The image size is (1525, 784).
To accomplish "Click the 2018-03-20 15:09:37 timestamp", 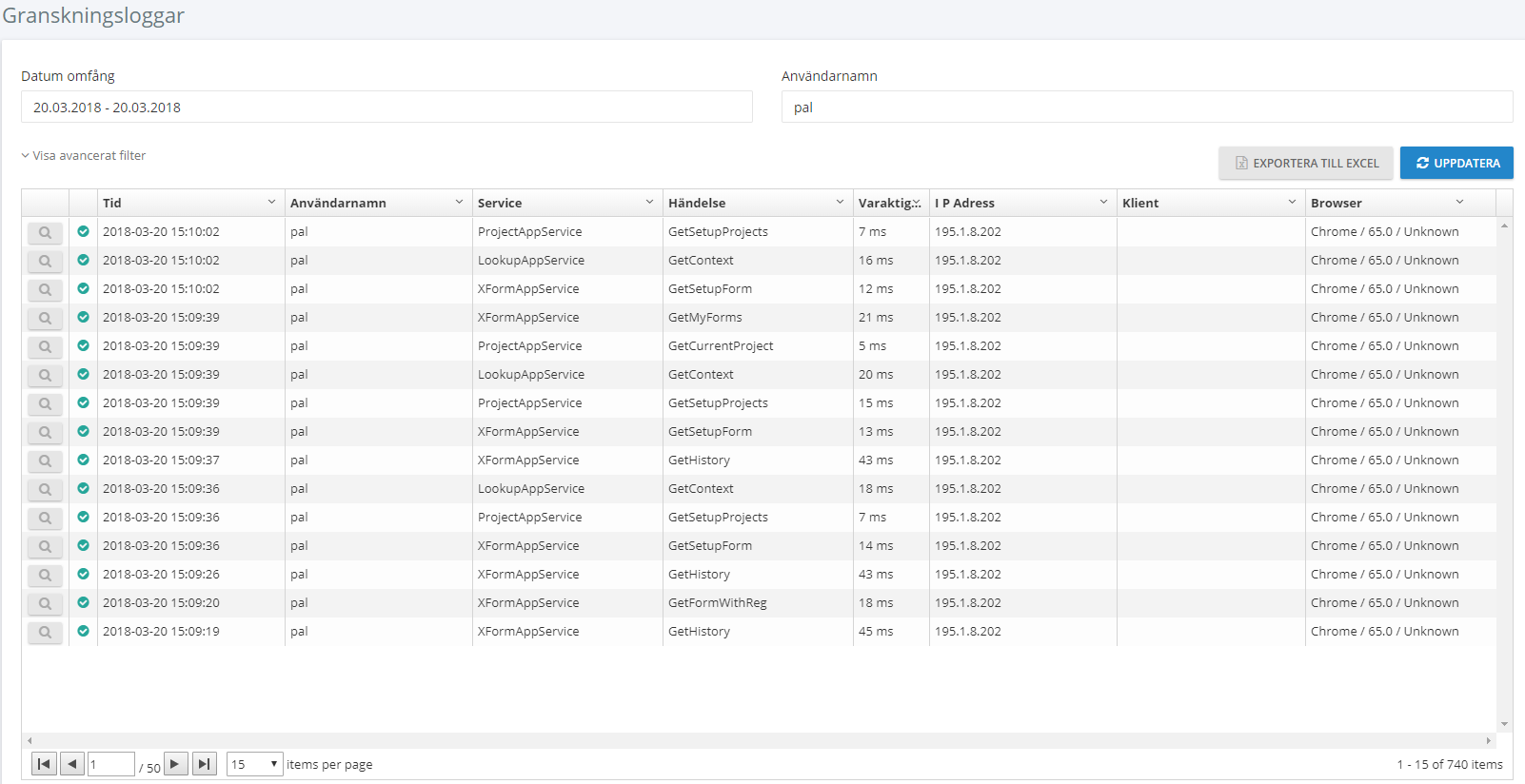I will click(x=161, y=460).
